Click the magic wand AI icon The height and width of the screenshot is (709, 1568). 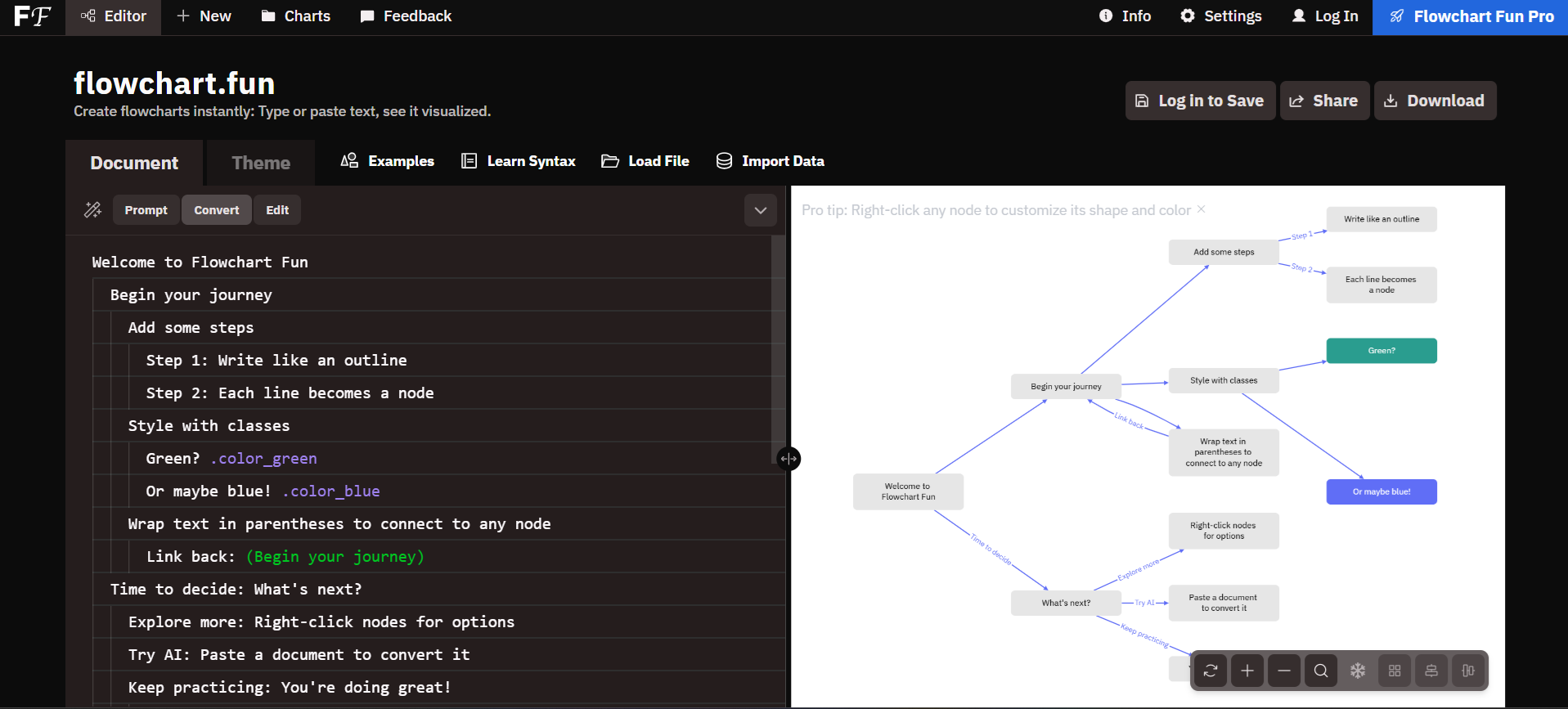point(92,210)
